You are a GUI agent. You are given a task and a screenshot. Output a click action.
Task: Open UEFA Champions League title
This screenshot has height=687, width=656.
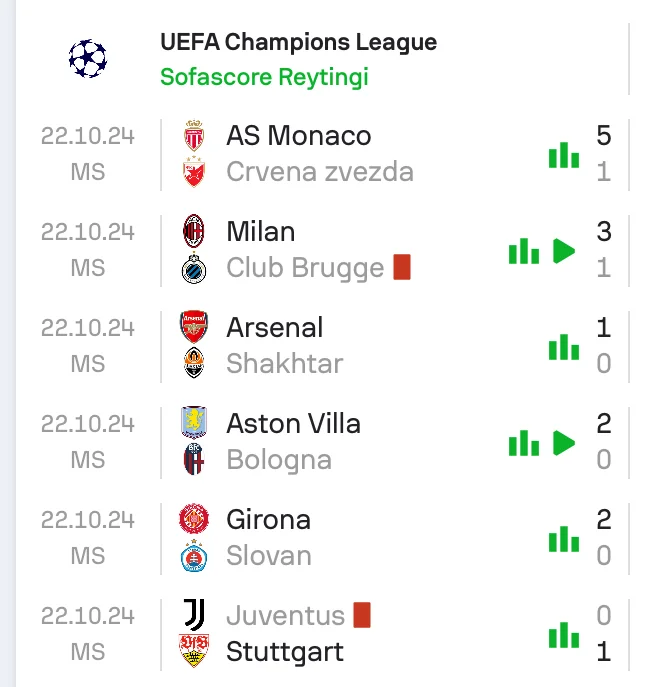pyautogui.click(x=298, y=43)
